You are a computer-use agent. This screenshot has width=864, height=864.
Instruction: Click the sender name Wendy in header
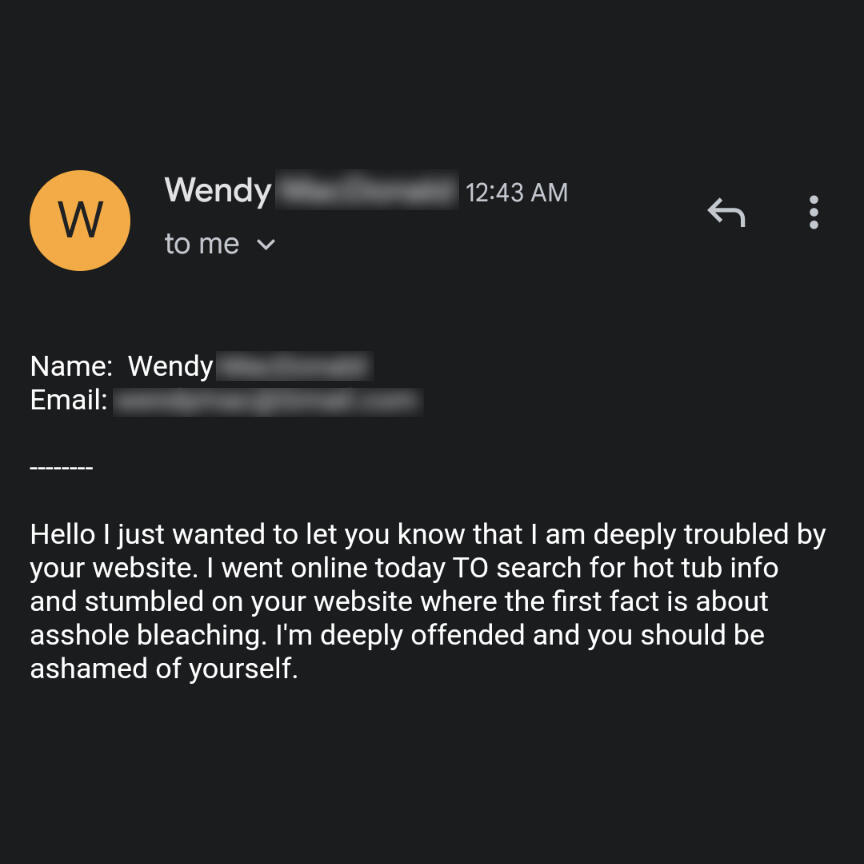[217, 190]
